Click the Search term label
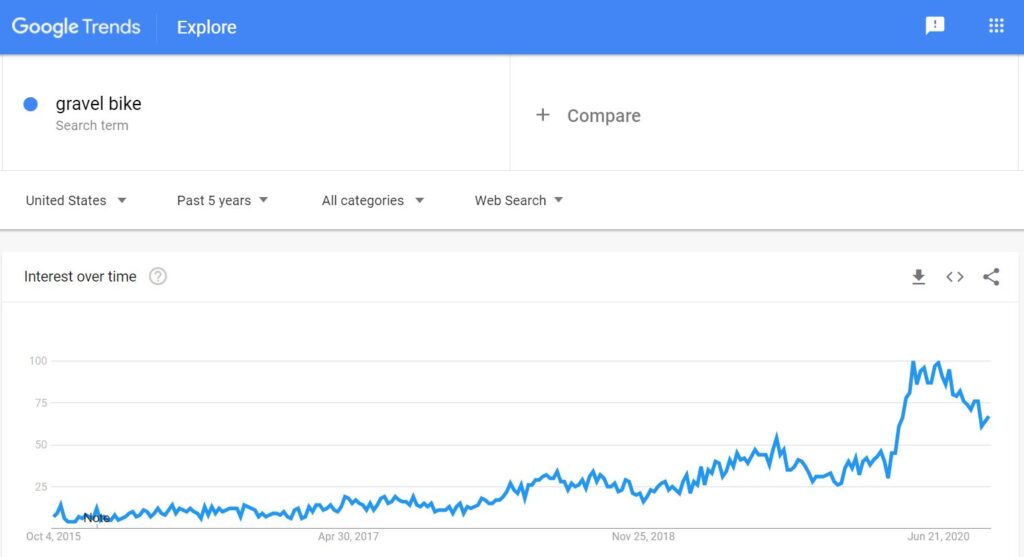 point(92,125)
